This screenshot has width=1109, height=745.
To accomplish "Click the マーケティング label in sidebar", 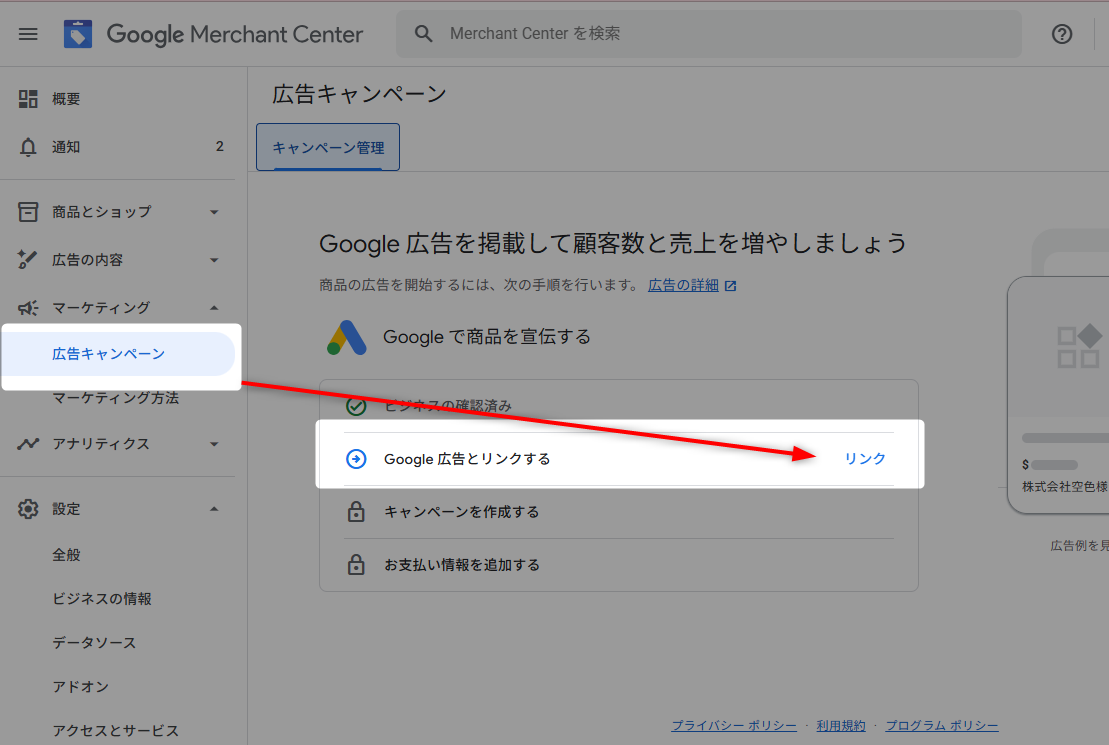I will click(100, 308).
